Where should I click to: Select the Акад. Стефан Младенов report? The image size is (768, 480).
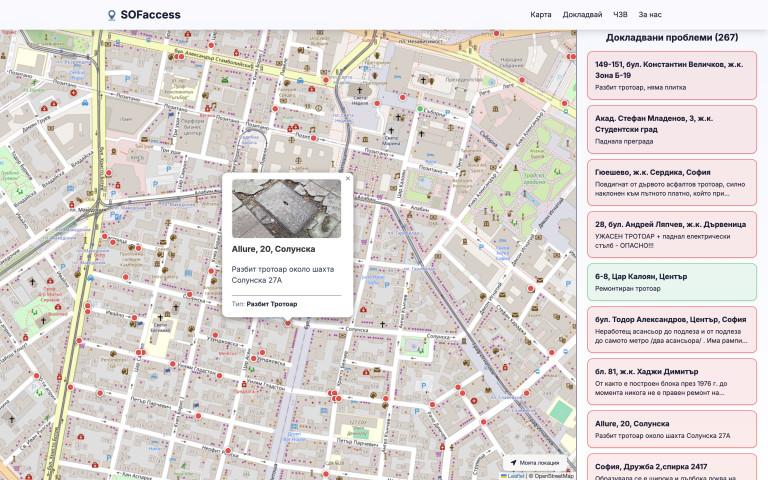click(671, 128)
